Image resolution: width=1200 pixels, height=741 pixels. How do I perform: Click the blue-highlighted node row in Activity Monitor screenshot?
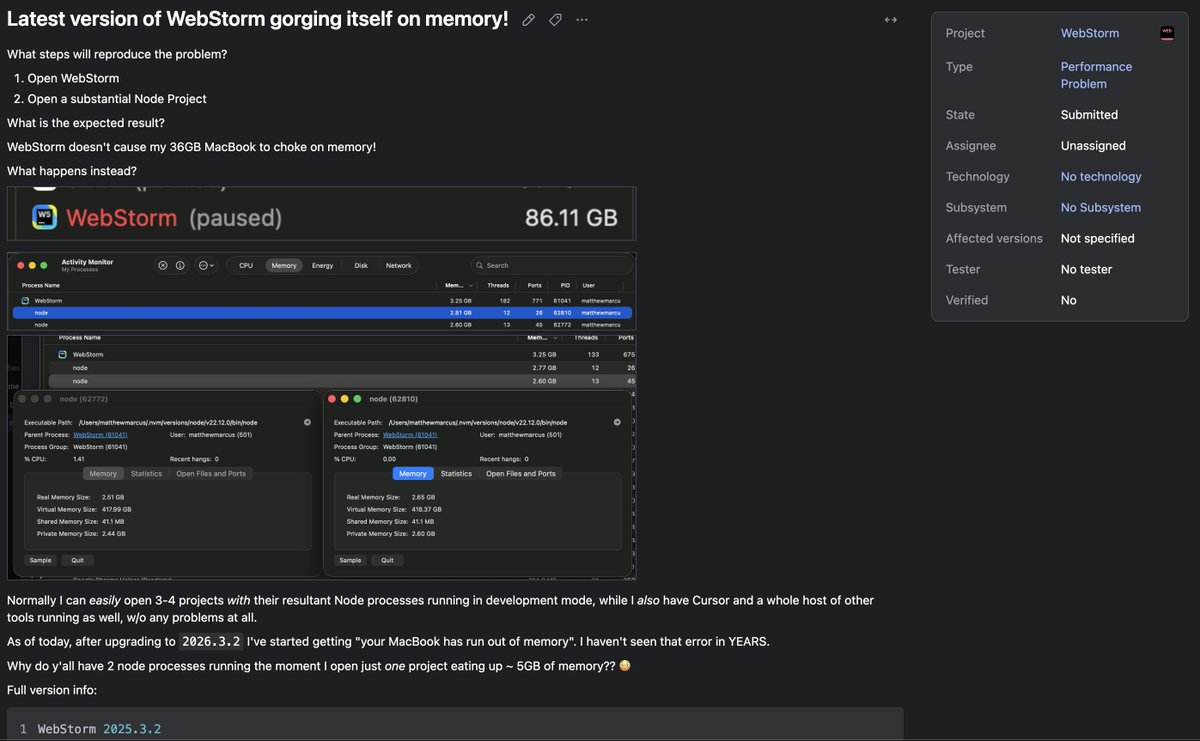(322, 313)
